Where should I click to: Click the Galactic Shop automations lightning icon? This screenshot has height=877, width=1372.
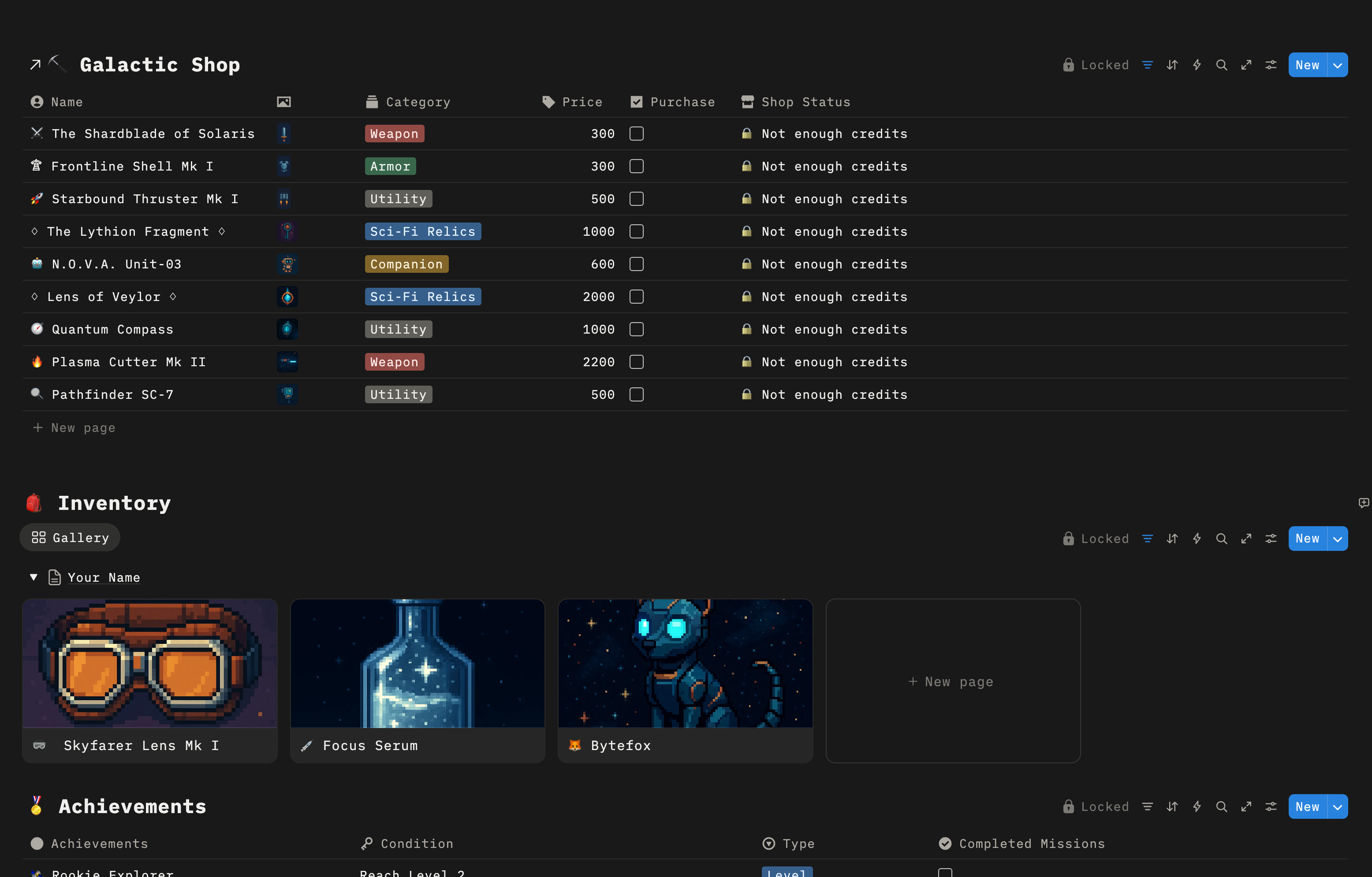1197,65
